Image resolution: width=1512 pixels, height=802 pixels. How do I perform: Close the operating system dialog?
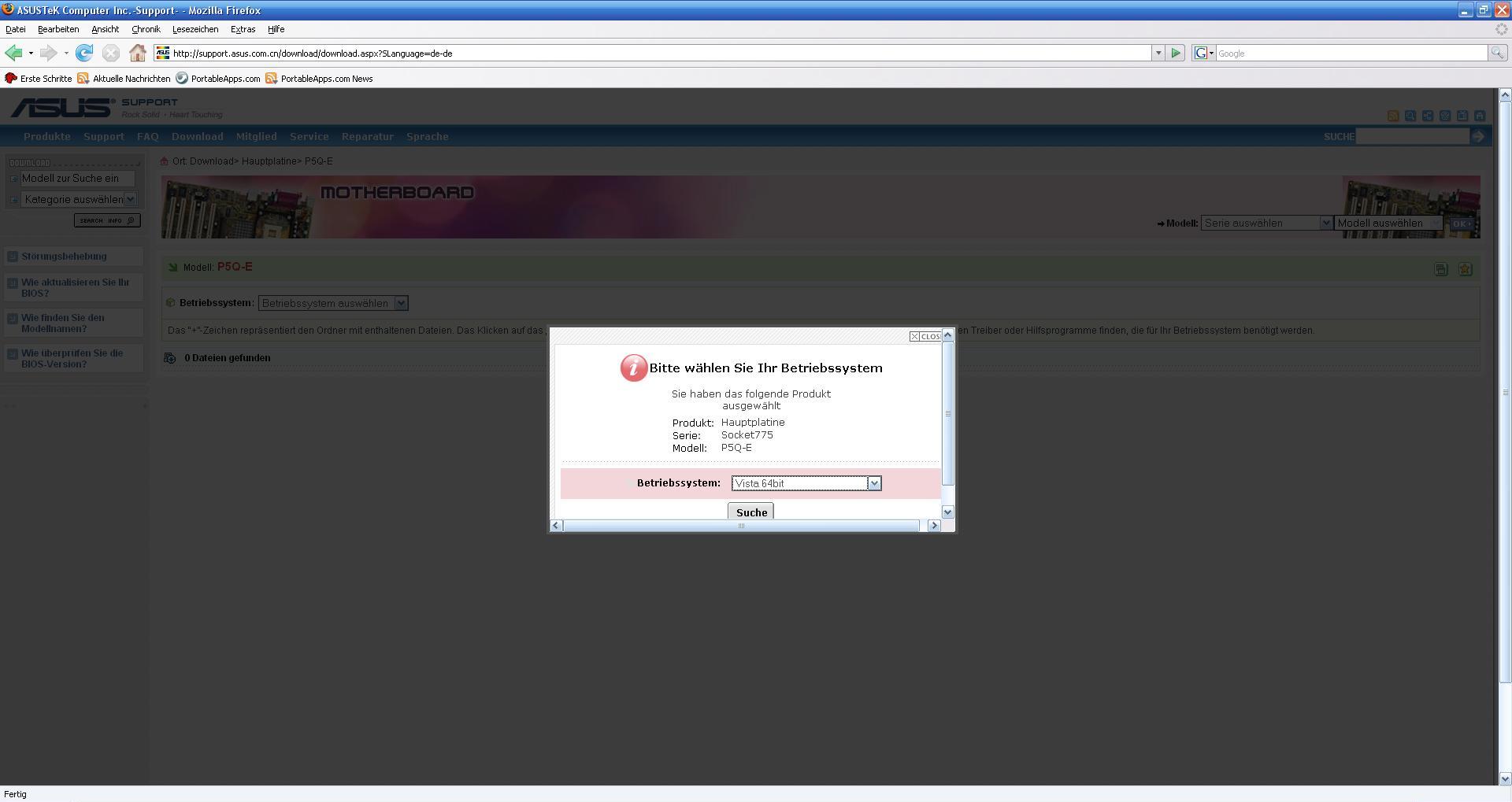[925, 336]
